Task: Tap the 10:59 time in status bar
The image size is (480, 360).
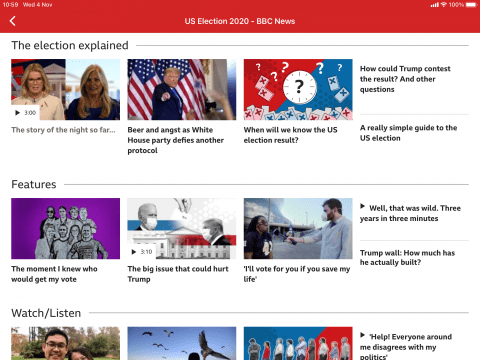Action: [10, 5]
